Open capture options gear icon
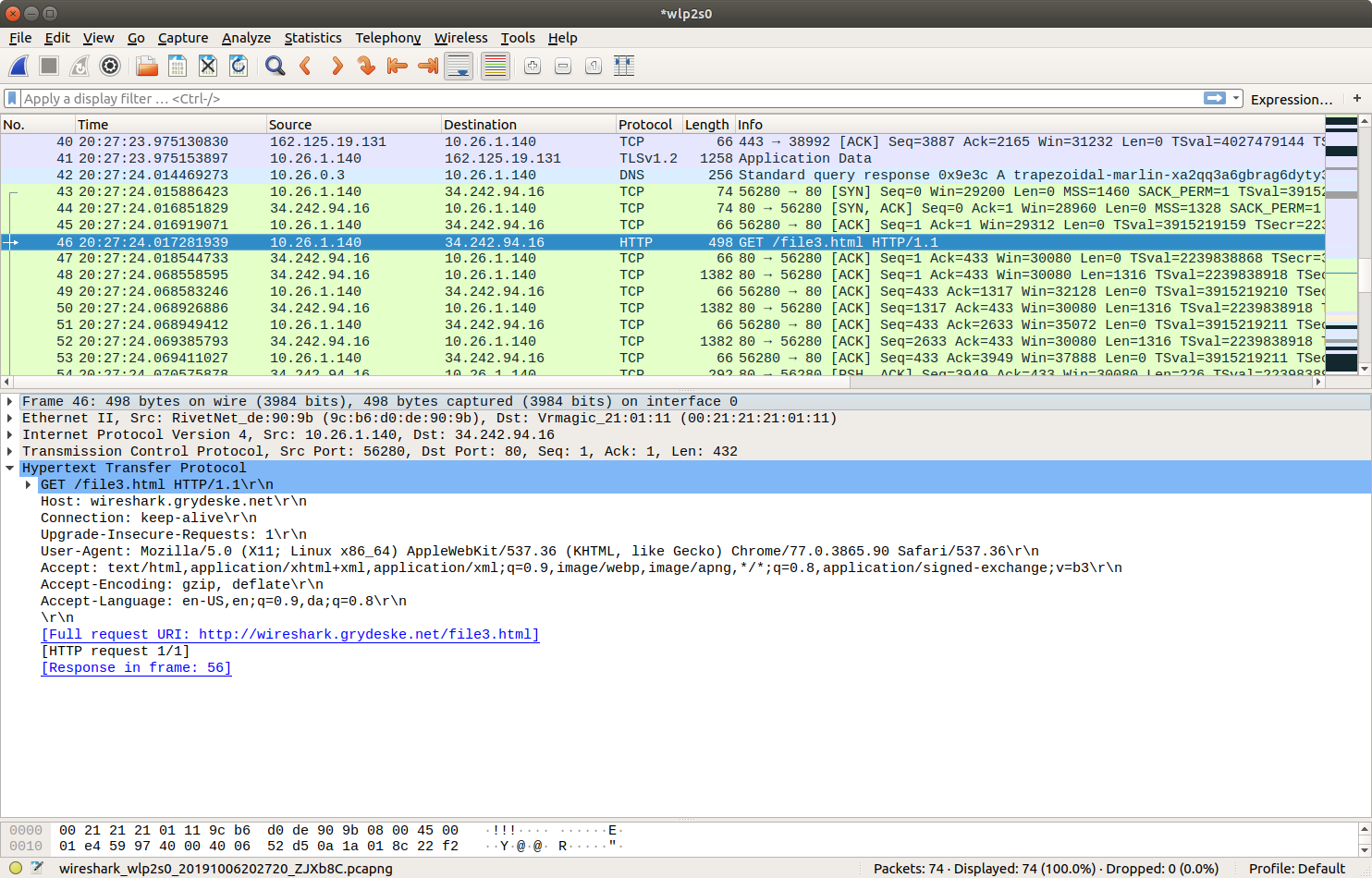The height and width of the screenshot is (878, 1372). coord(110,66)
